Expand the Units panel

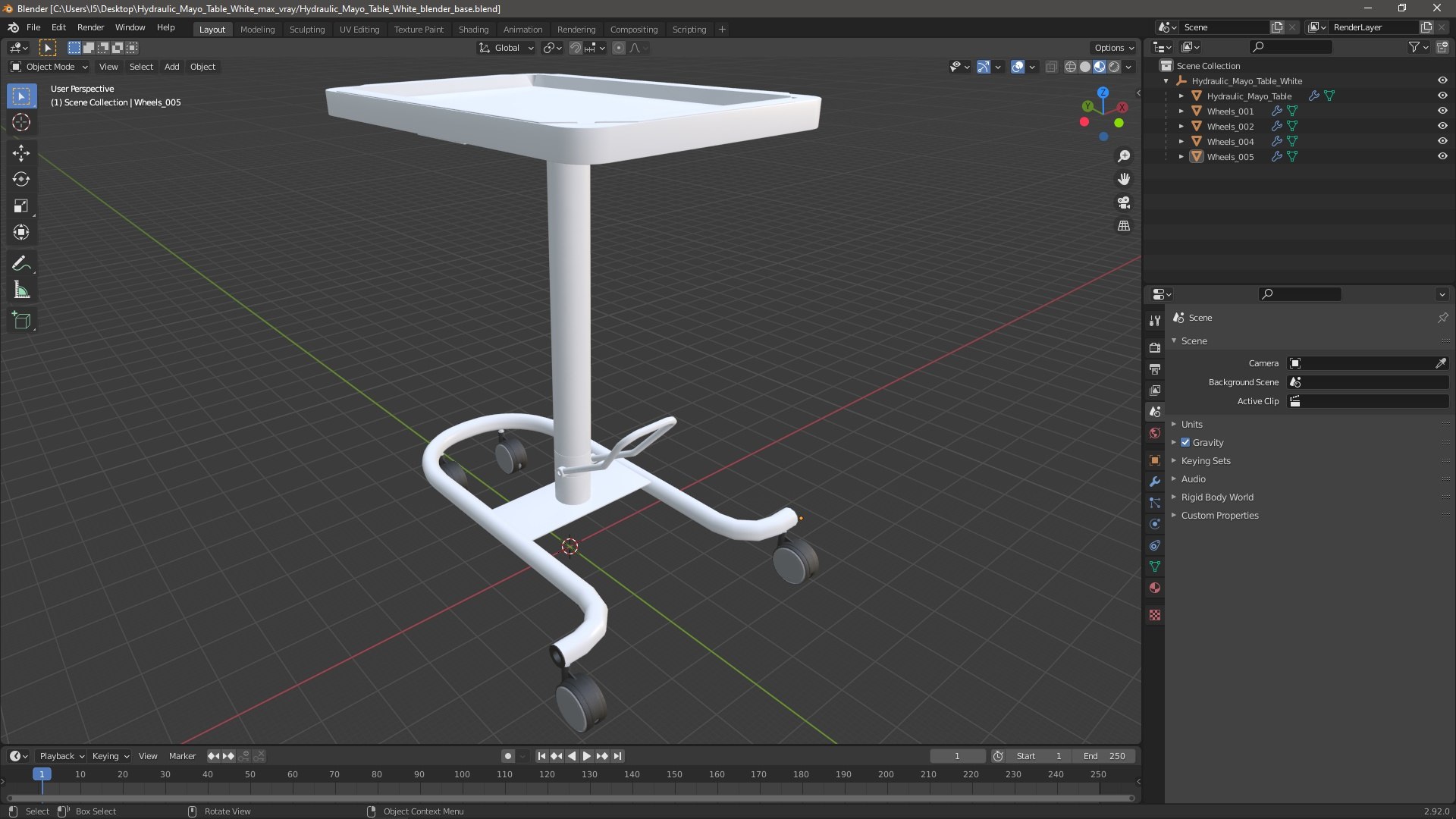(x=1191, y=425)
